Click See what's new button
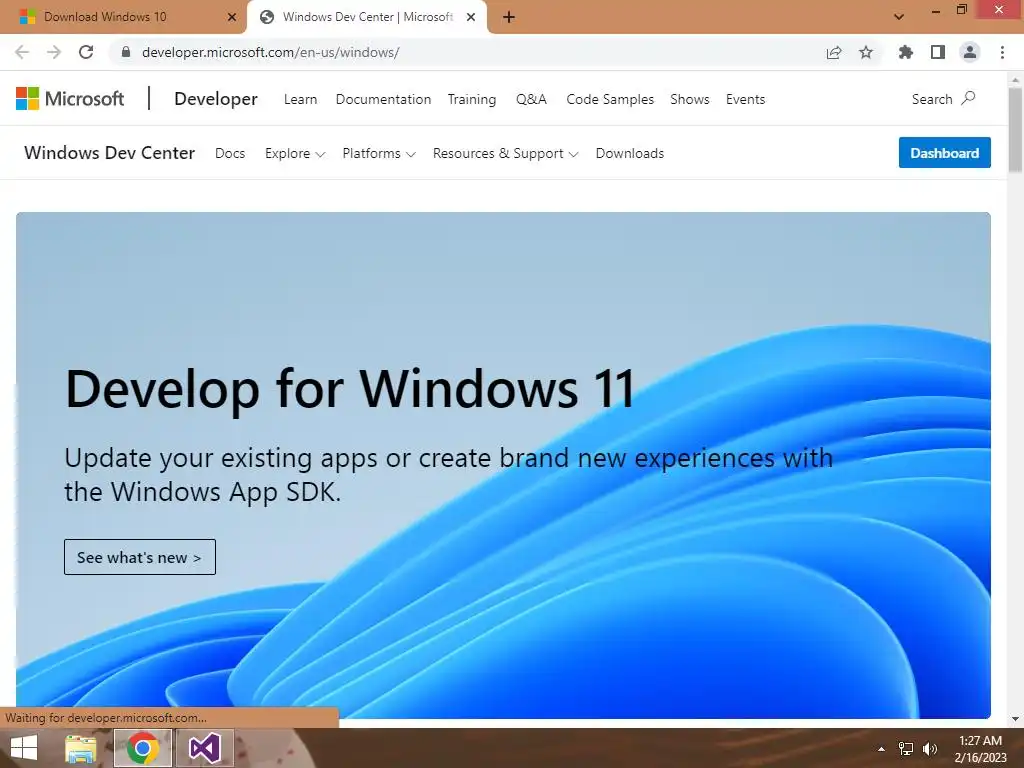Image resolution: width=1024 pixels, height=768 pixels. tap(140, 557)
